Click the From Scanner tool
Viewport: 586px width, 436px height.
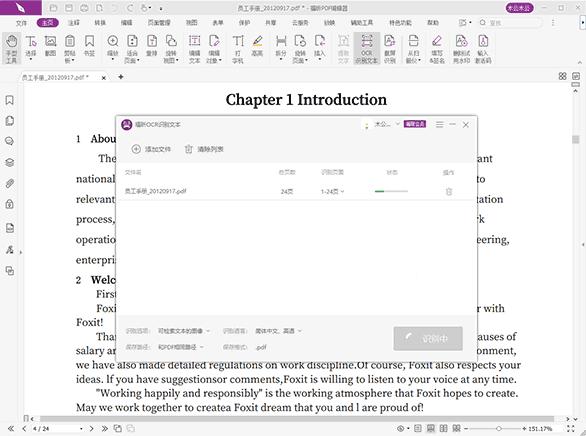413,49
